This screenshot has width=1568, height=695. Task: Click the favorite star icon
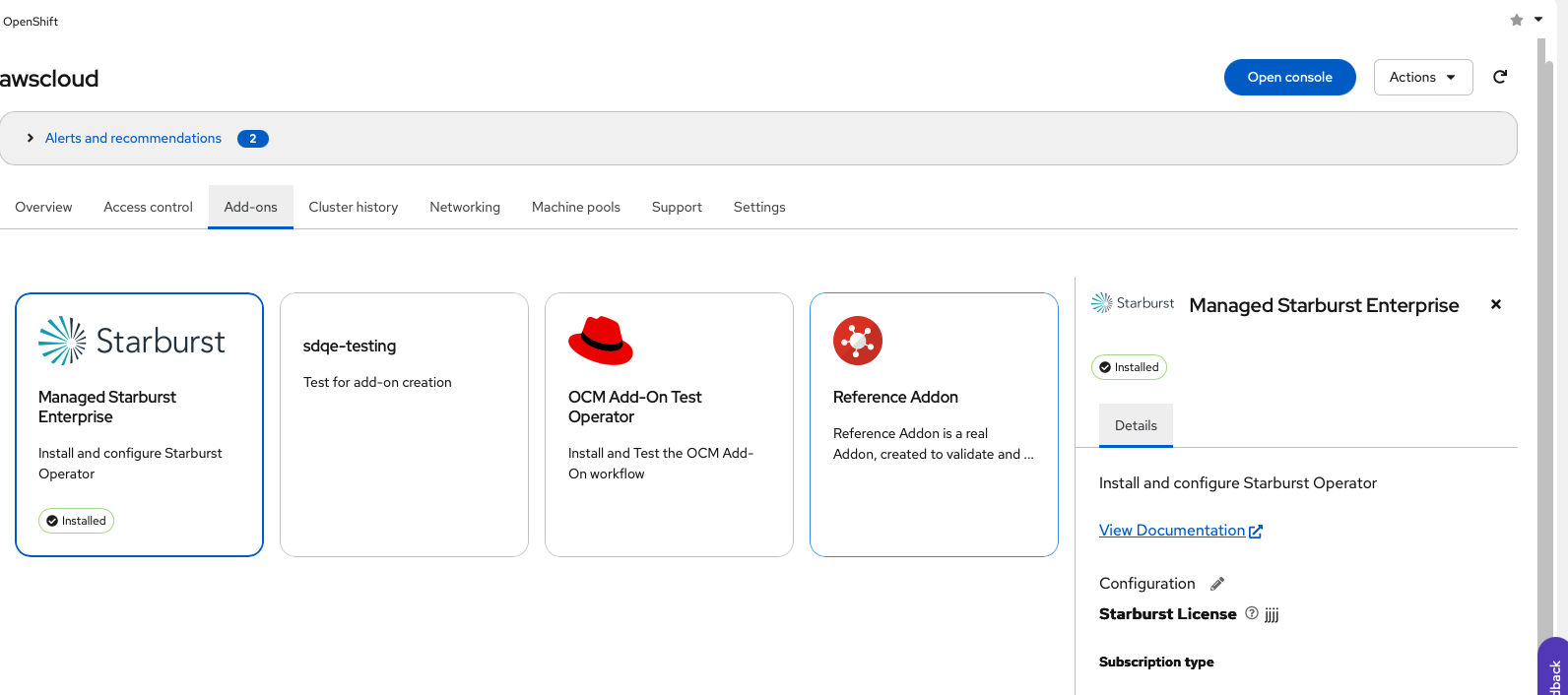click(1517, 20)
